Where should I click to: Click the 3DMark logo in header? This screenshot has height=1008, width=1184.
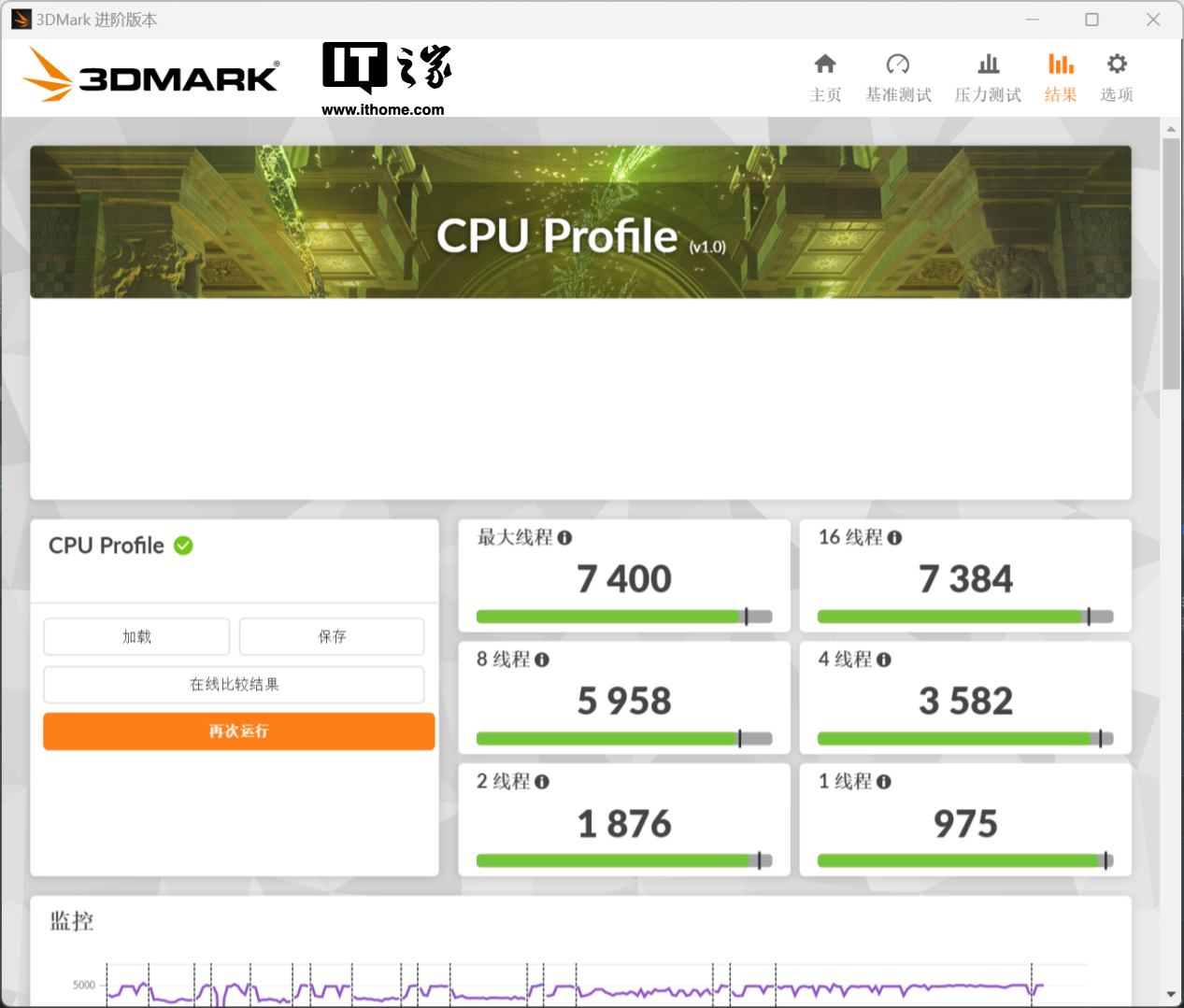point(151,75)
